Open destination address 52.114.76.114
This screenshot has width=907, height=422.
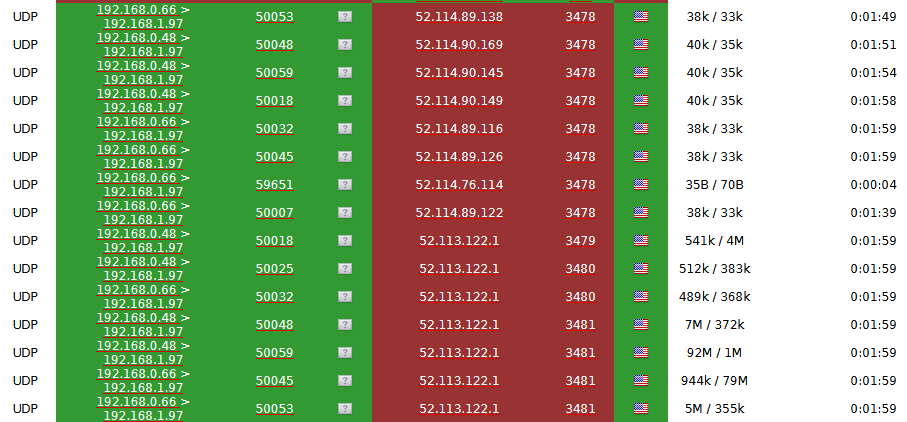pos(459,185)
